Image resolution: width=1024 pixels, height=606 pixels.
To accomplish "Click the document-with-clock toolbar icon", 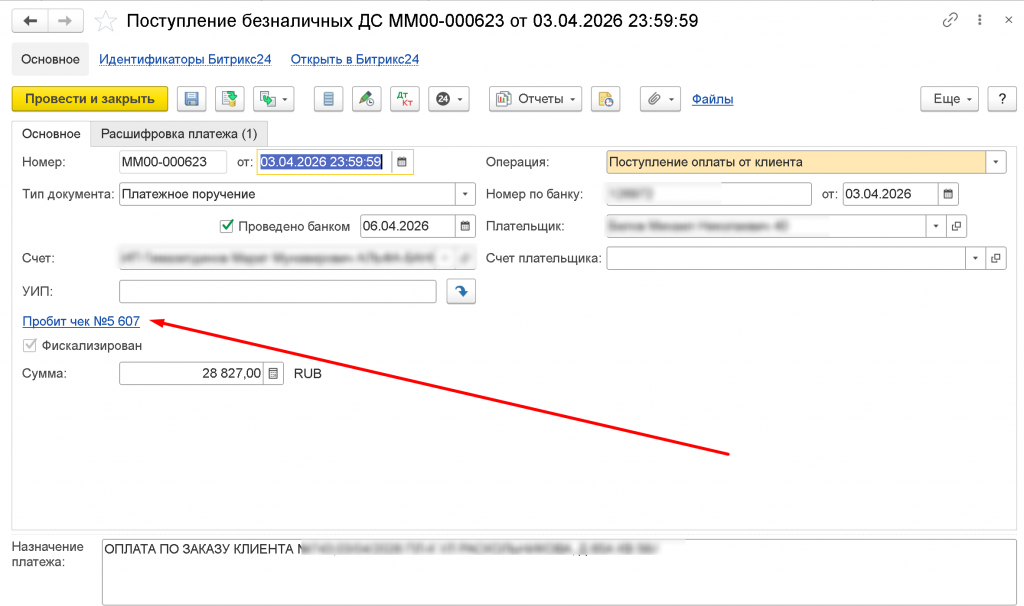I will tap(605, 99).
